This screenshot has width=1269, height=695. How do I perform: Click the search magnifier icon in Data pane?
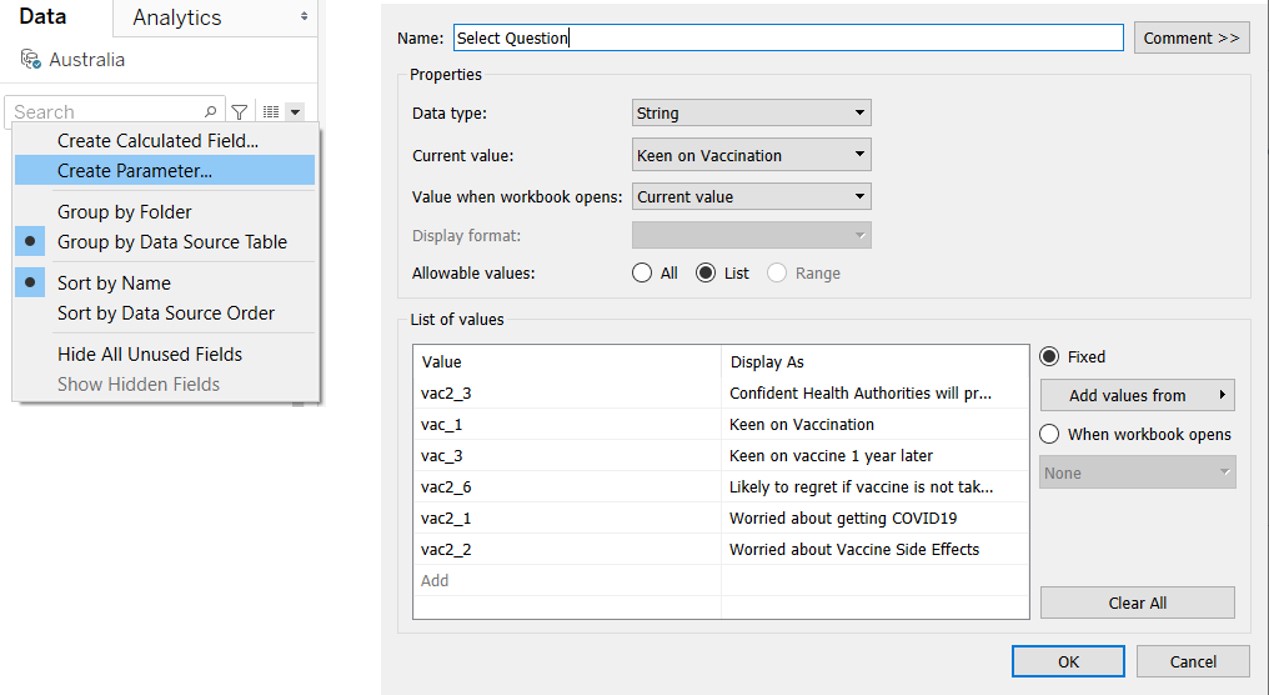tap(209, 110)
